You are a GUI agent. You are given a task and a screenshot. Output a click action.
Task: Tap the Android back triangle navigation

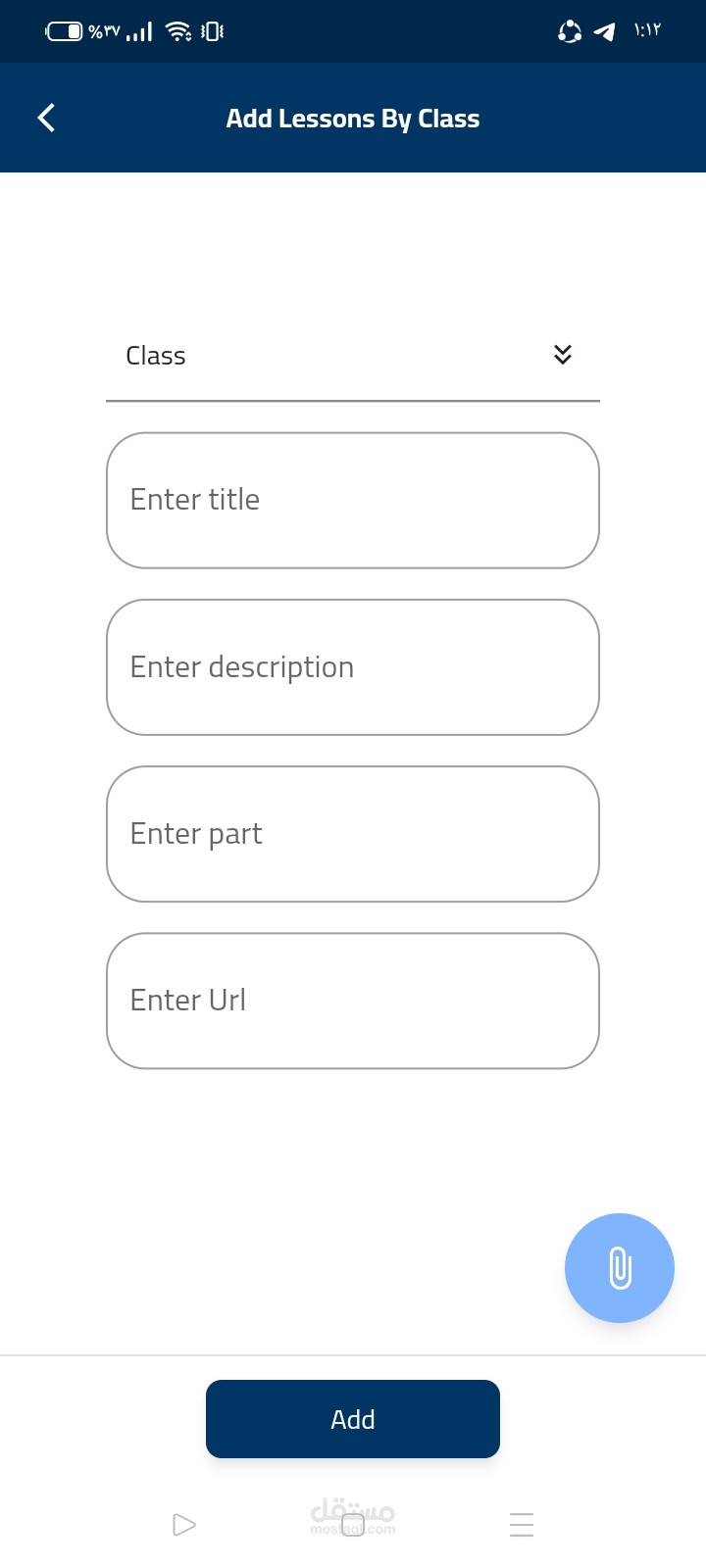(183, 1525)
